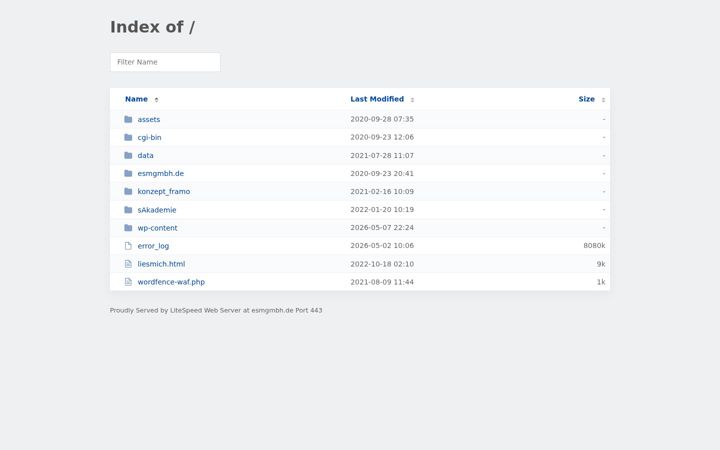Image resolution: width=720 pixels, height=450 pixels.
Task: Click the sort arrow next to Size
Action: coord(603,100)
